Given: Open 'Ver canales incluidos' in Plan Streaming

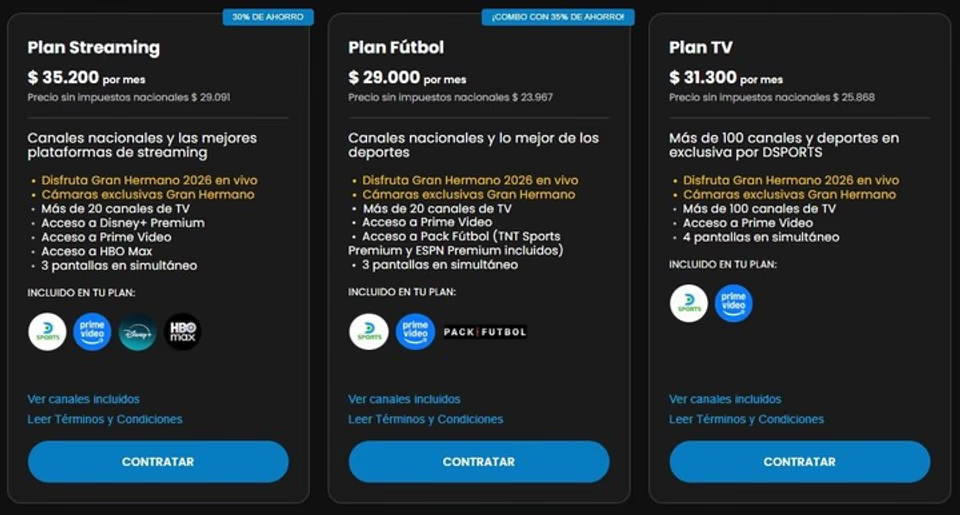Looking at the screenshot, I should tap(83, 399).
